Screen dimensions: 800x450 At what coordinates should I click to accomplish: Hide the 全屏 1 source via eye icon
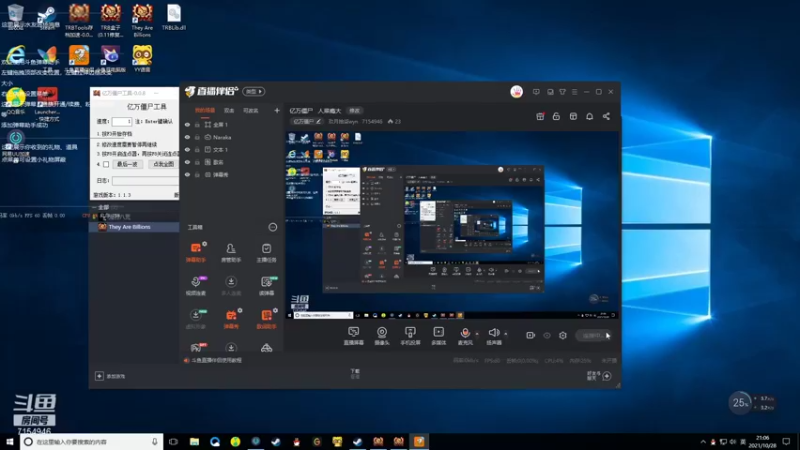pos(187,124)
